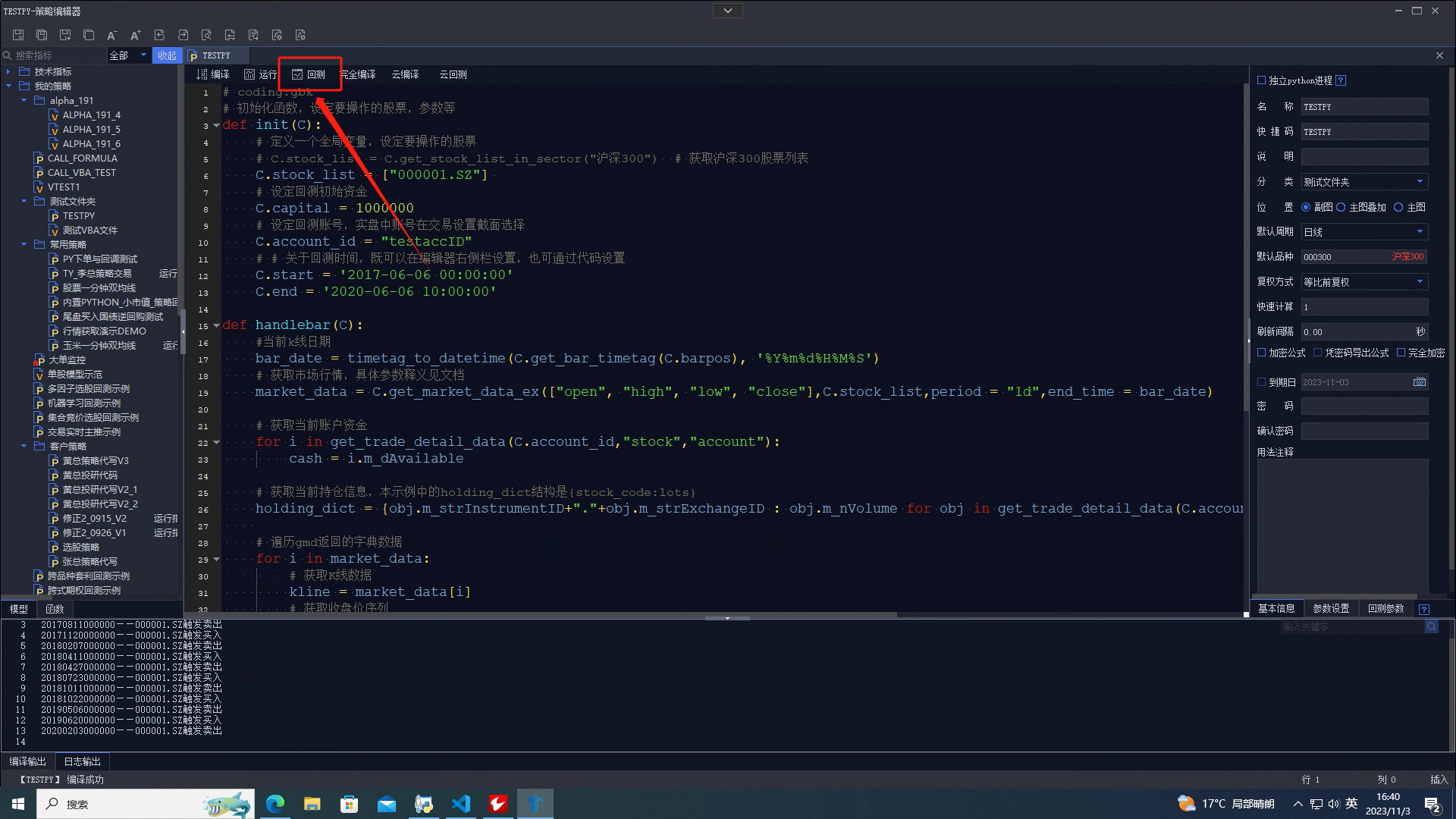Open the 复权方式 dropdown
The image size is (1456, 819).
[1364, 282]
